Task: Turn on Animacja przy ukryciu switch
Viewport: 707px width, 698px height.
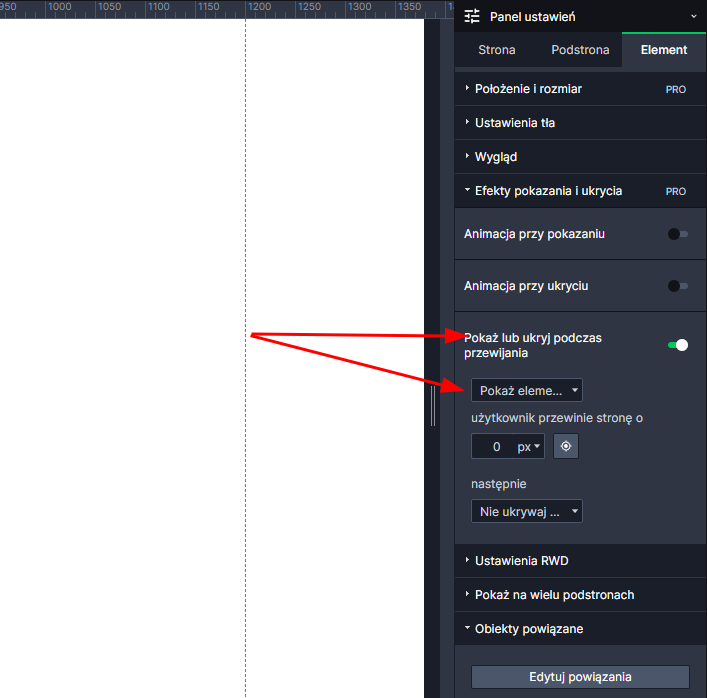Action: coord(677,286)
